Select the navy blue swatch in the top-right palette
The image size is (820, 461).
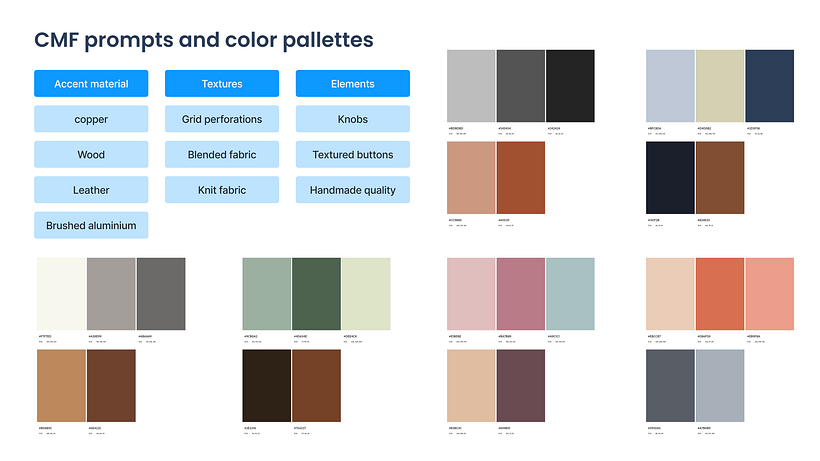pyautogui.click(x=769, y=86)
